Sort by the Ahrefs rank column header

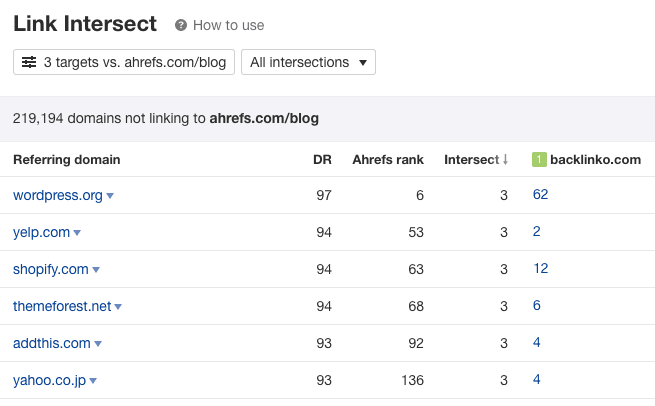click(388, 160)
